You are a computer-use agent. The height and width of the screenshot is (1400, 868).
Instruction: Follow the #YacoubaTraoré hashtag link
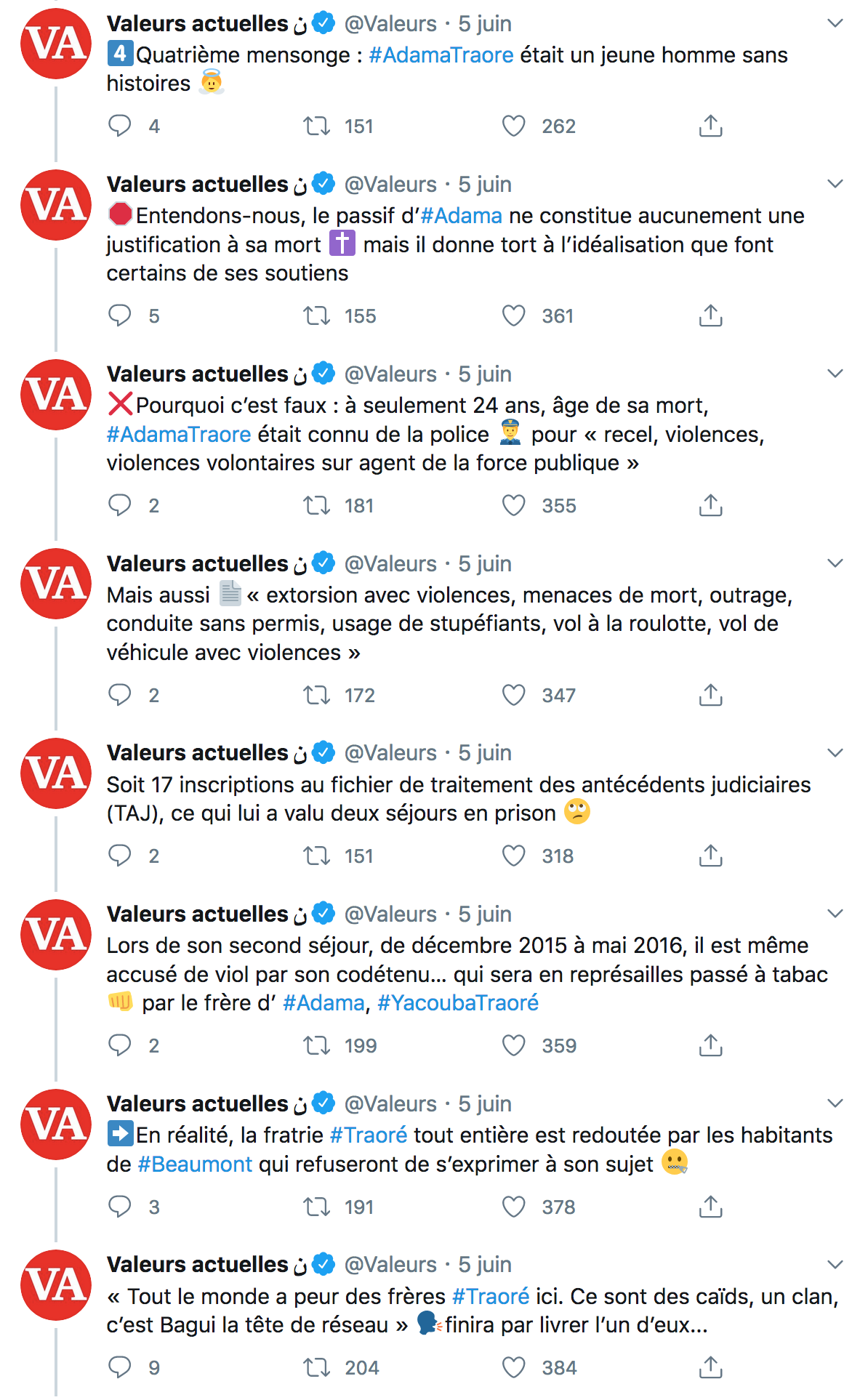click(458, 1002)
